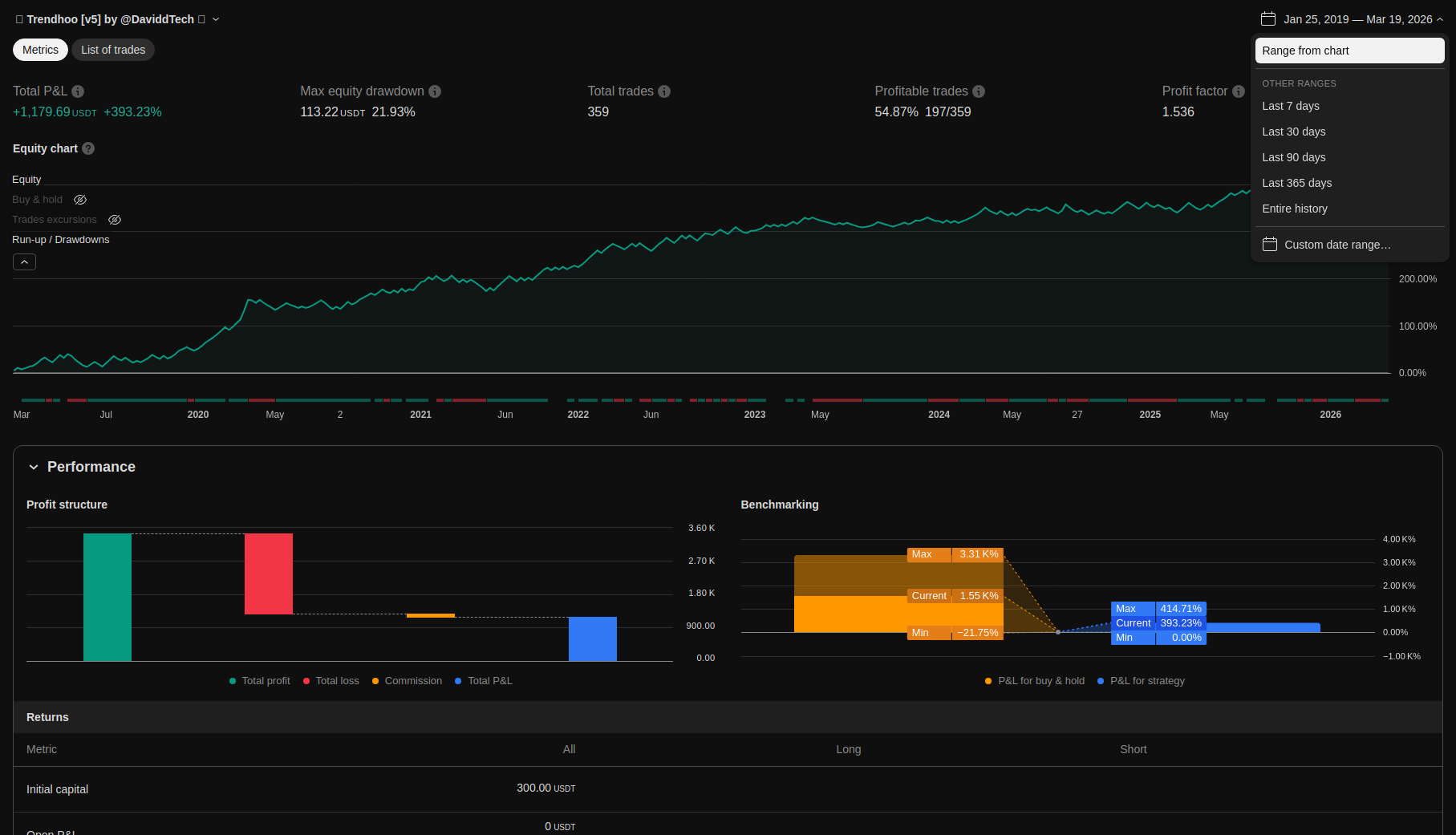Collapse the Performance section
Viewport: 1456px width, 835px height.
tap(34, 467)
